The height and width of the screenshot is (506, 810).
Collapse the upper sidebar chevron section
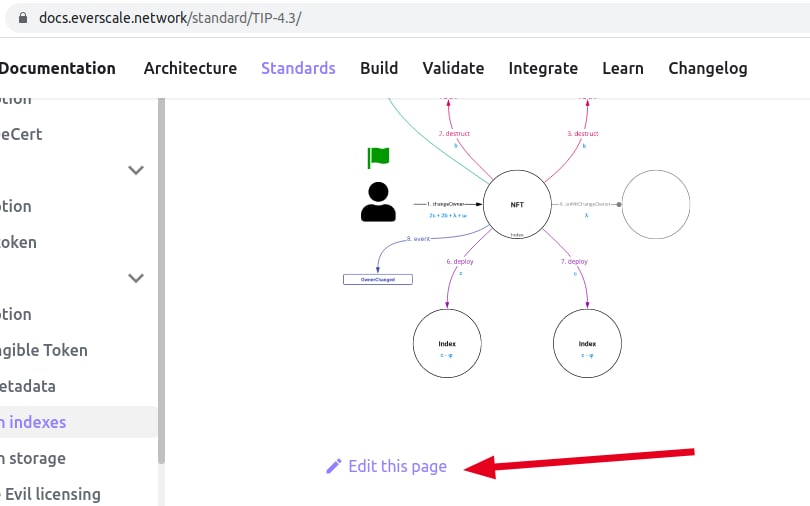pos(137,170)
